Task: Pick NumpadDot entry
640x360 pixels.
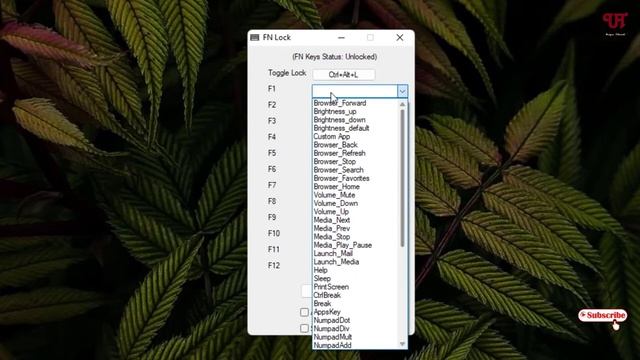Action: pos(331,320)
